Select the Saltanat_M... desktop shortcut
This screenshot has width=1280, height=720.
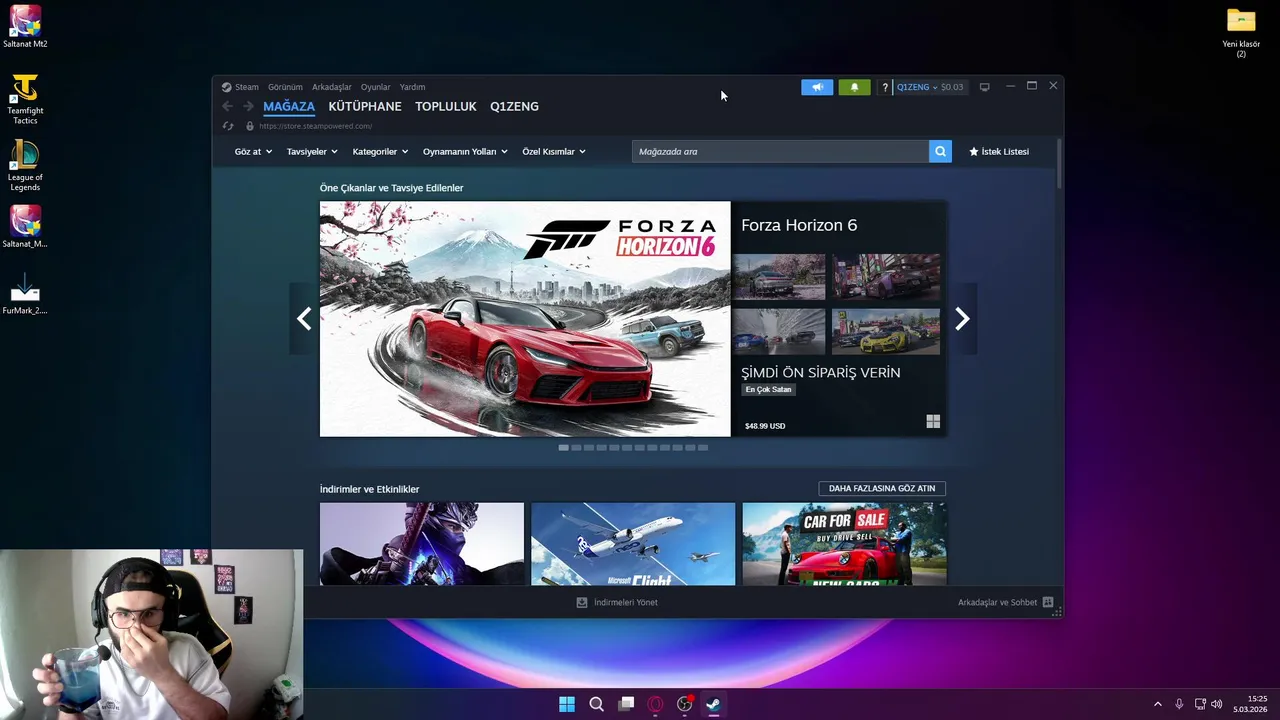tap(25, 227)
